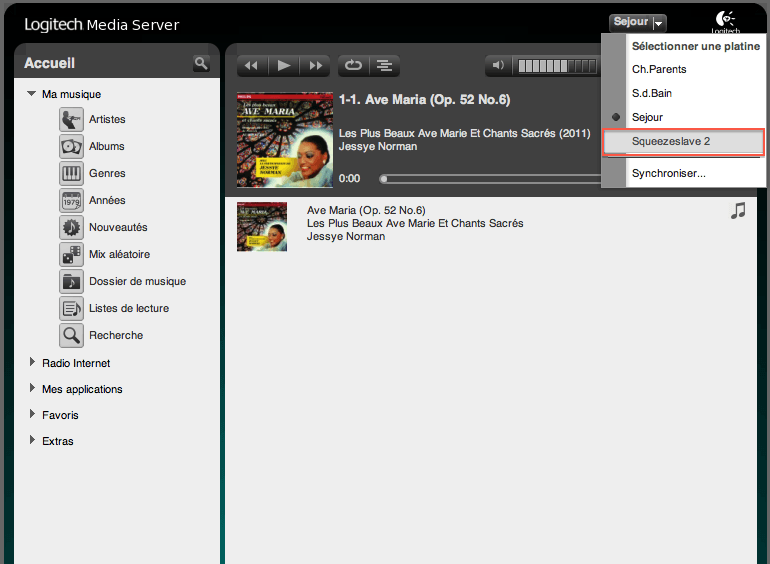Click the previous track (rewind) button

click(x=251, y=66)
